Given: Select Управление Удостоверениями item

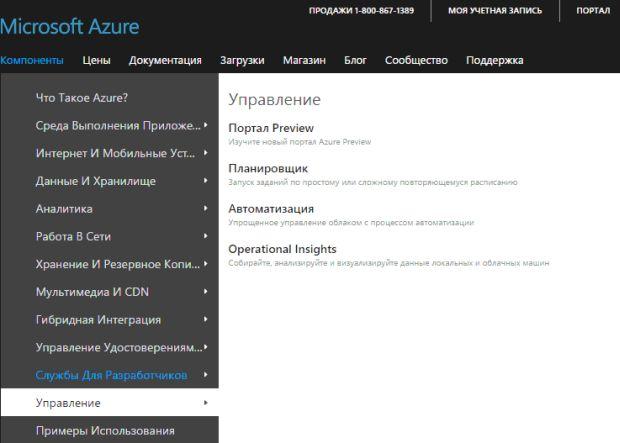Looking at the screenshot, I should coord(119,347).
